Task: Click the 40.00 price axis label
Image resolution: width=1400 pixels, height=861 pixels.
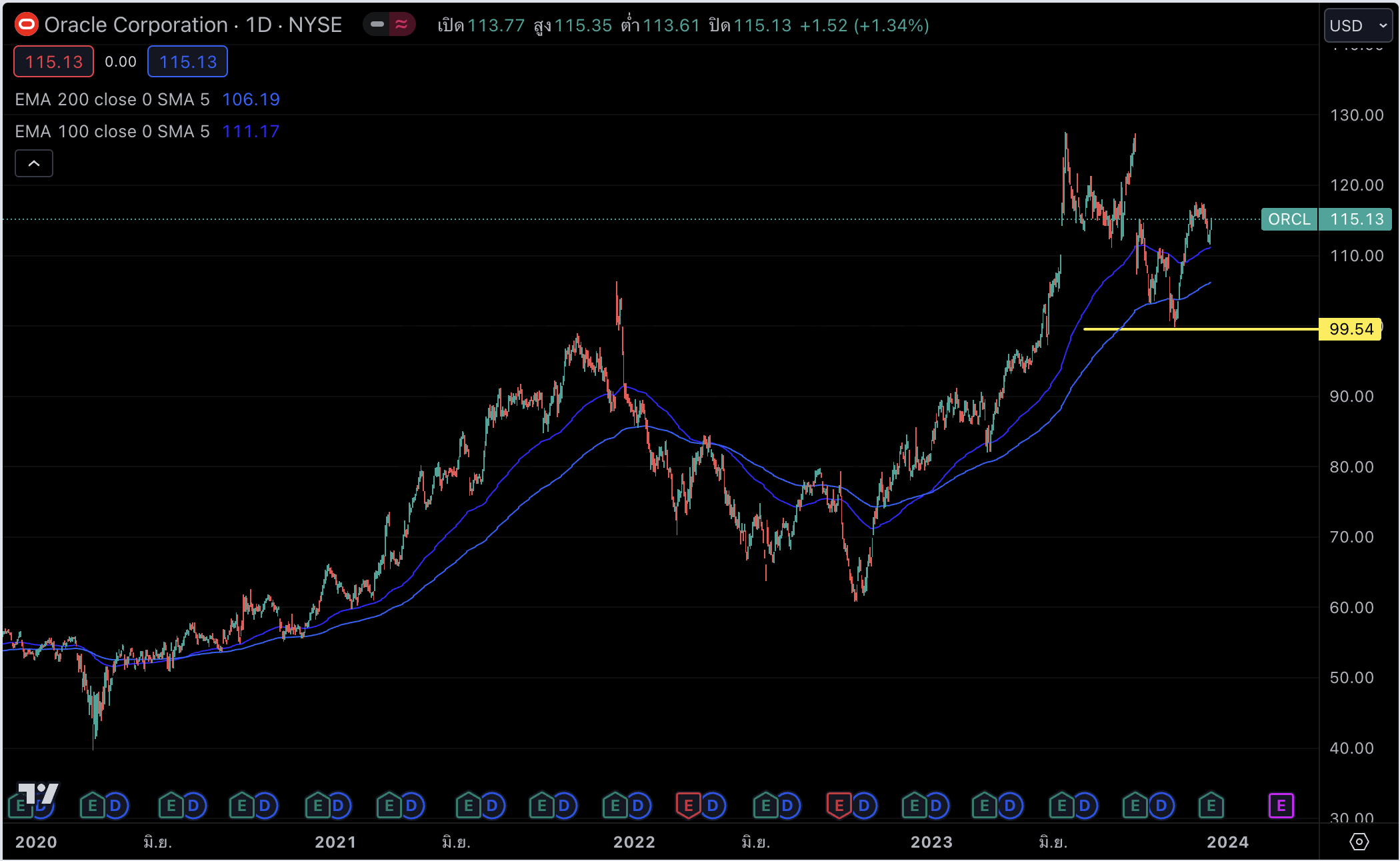Action: [1351, 748]
